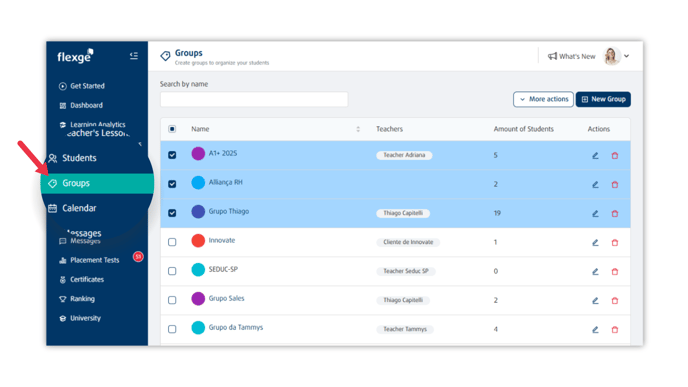Click the Thiago Capitelli tag in Grupo Sales row

[403, 300]
